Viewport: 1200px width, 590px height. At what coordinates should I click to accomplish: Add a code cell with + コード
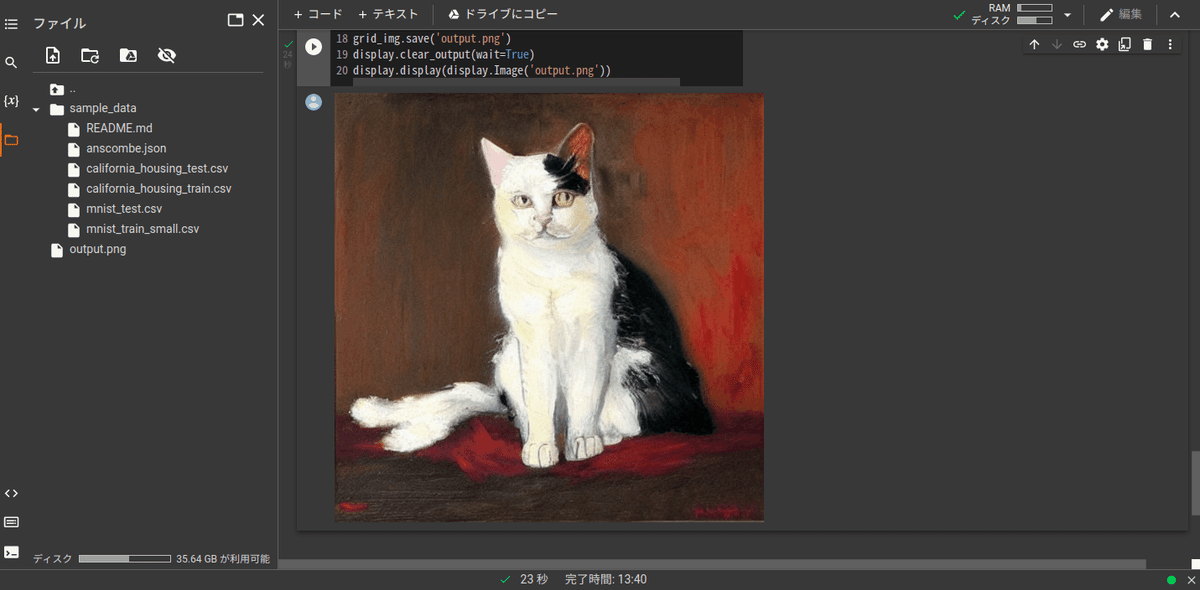[x=318, y=14]
